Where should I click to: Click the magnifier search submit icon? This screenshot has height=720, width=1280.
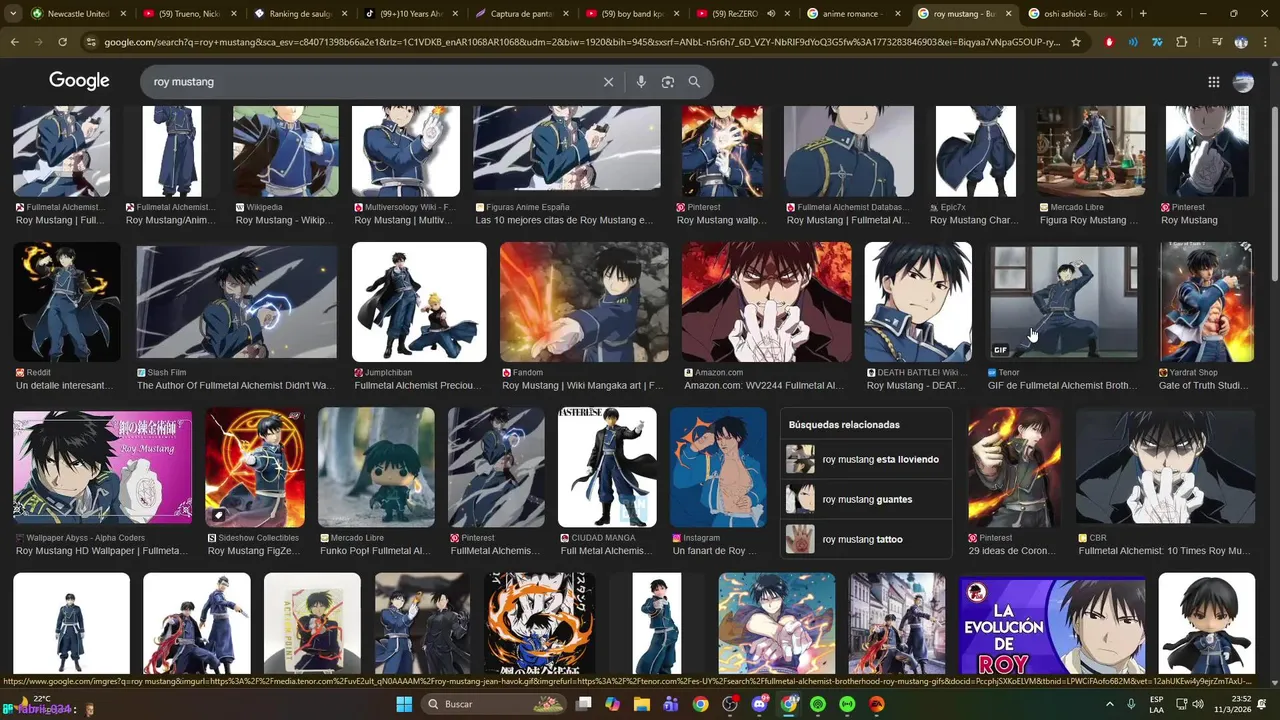coord(694,82)
